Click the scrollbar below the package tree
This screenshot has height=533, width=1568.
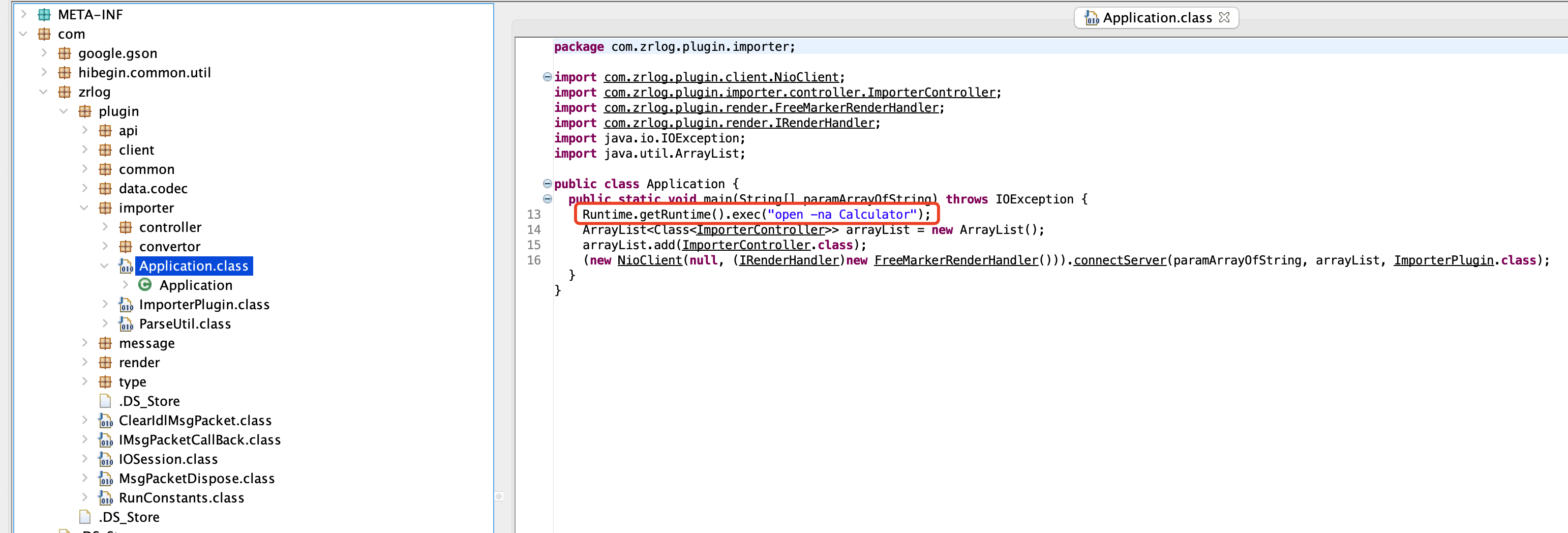click(x=499, y=496)
